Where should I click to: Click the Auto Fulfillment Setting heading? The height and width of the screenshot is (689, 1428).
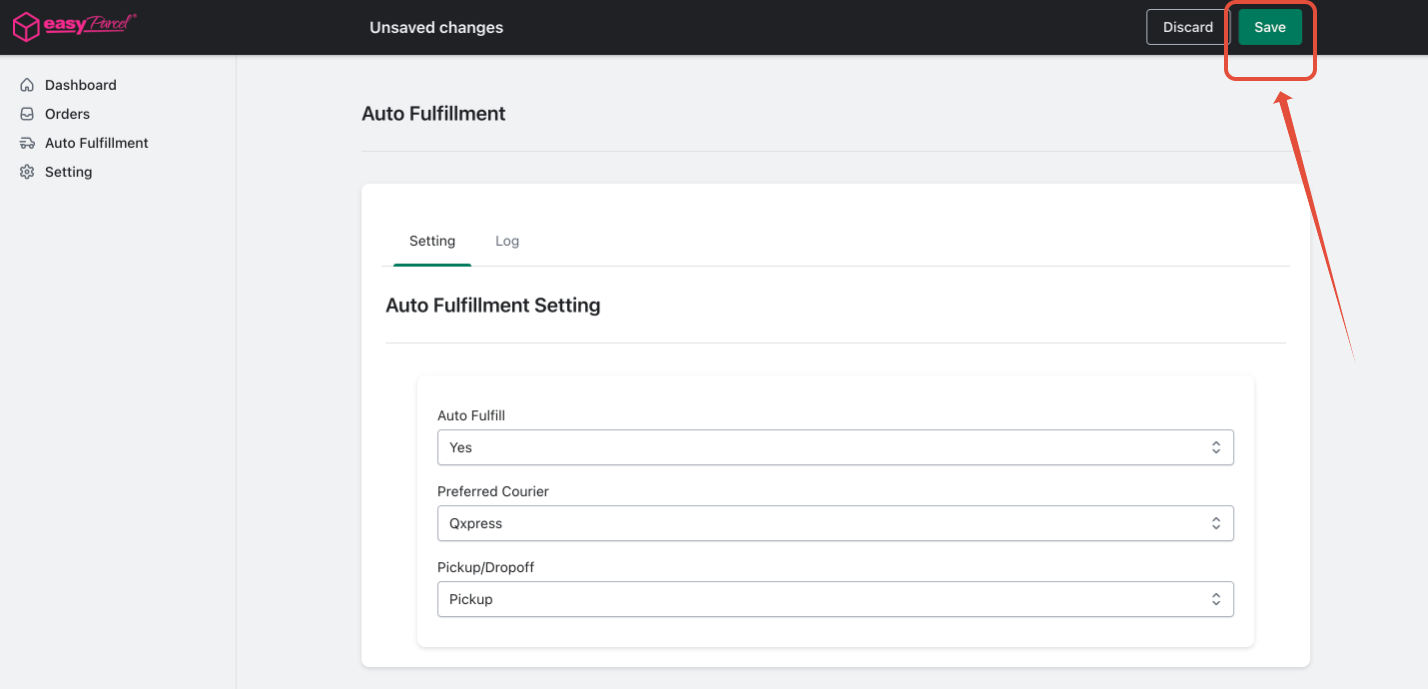pos(493,305)
